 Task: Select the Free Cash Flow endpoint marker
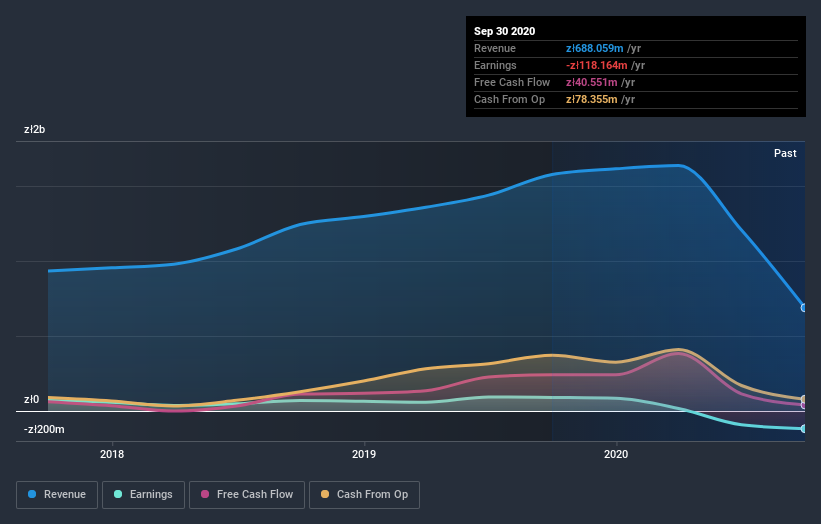tap(804, 405)
